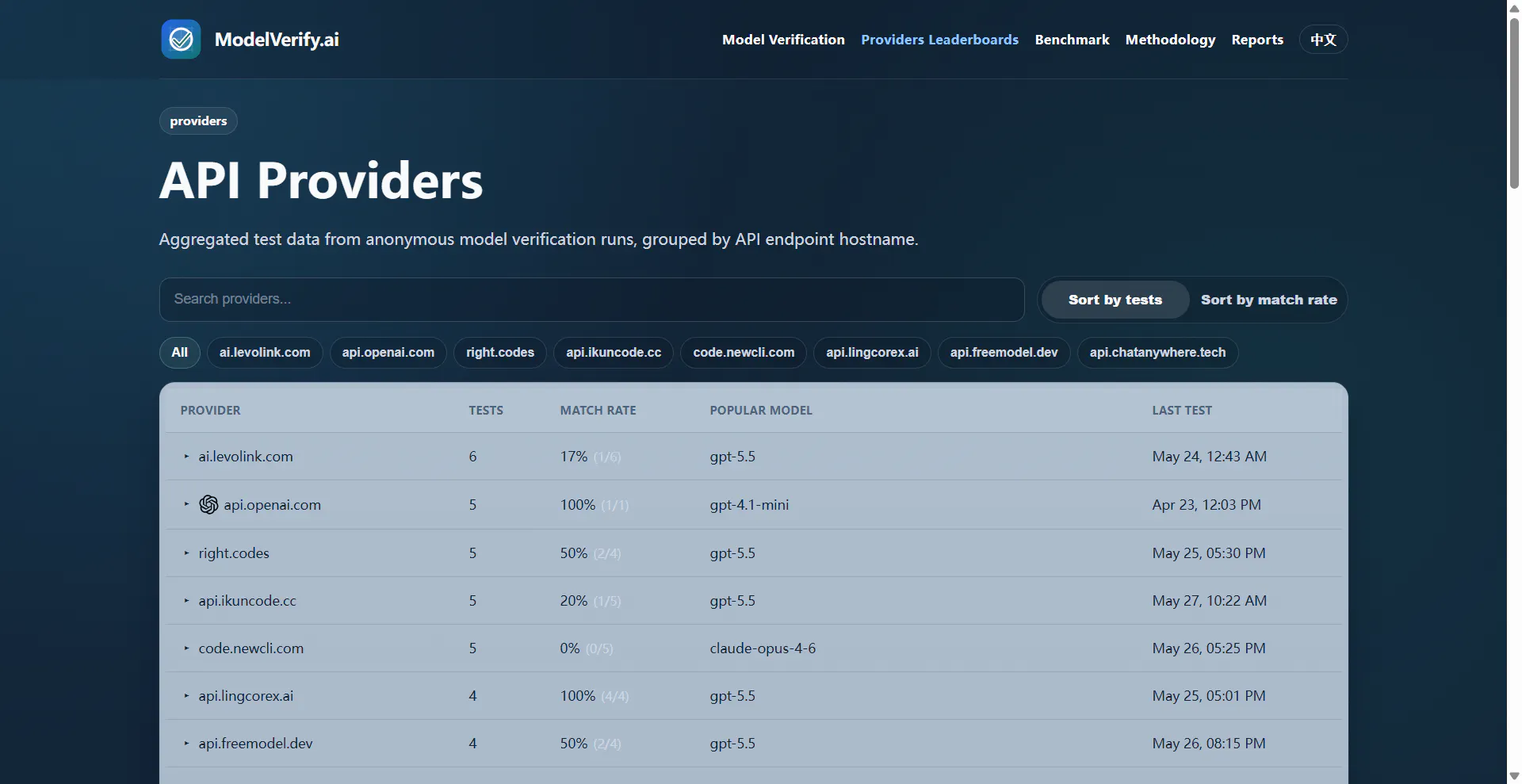
Task: Filter by ai.levolink.com chip
Action: click(265, 353)
